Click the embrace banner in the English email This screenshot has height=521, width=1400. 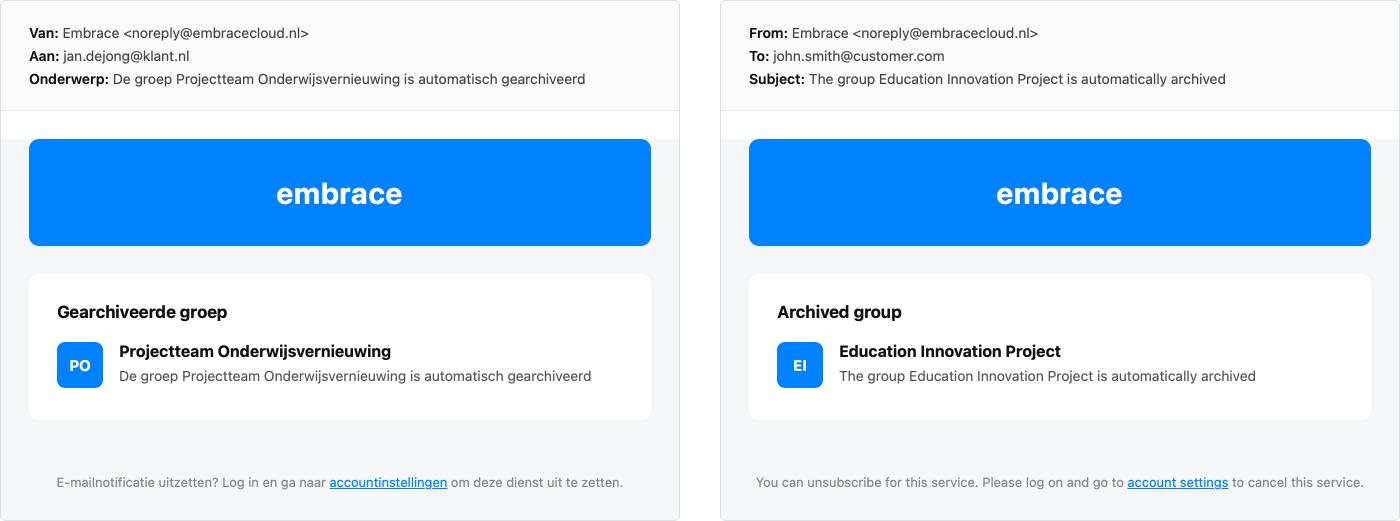tap(1060, 192)
